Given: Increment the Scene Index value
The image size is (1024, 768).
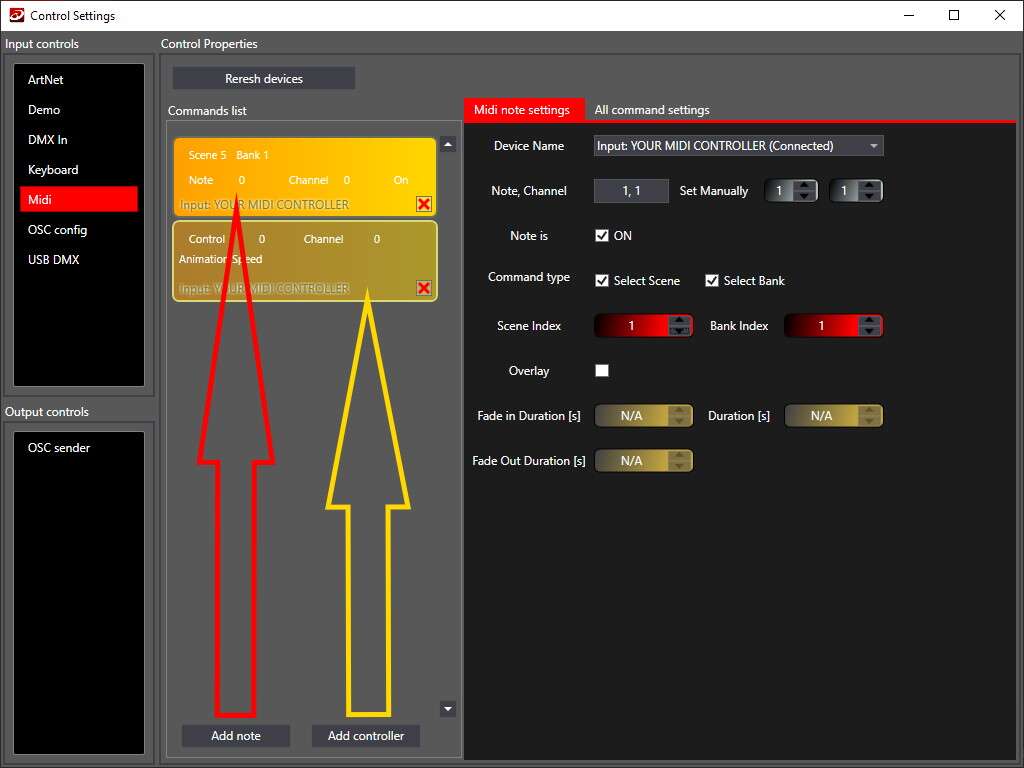Looking at the screenshot, I should point(677,320).
